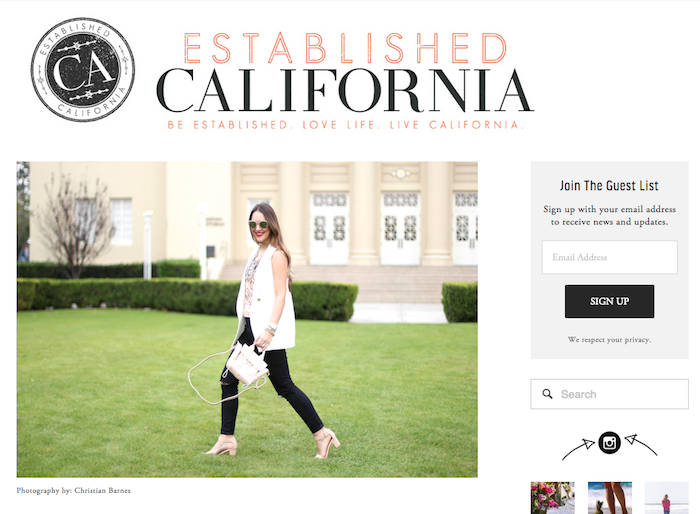Click the black CALIFORNIA site title
The width and height of the screenshot is (700, 514).
(x=345, y=91)
